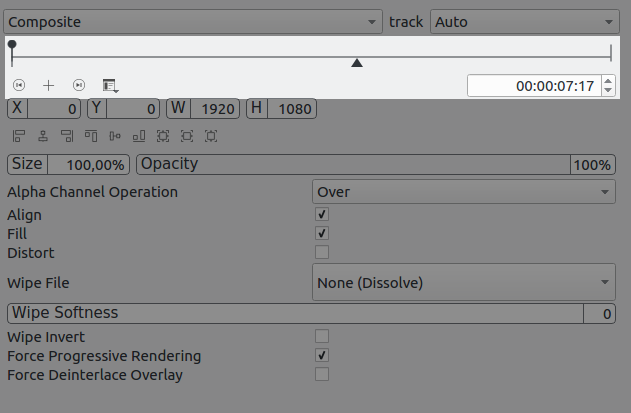This screenshot has width=631, height=413.
Task: Click center vertically alignment icon
Action: (x=115, y=136)
